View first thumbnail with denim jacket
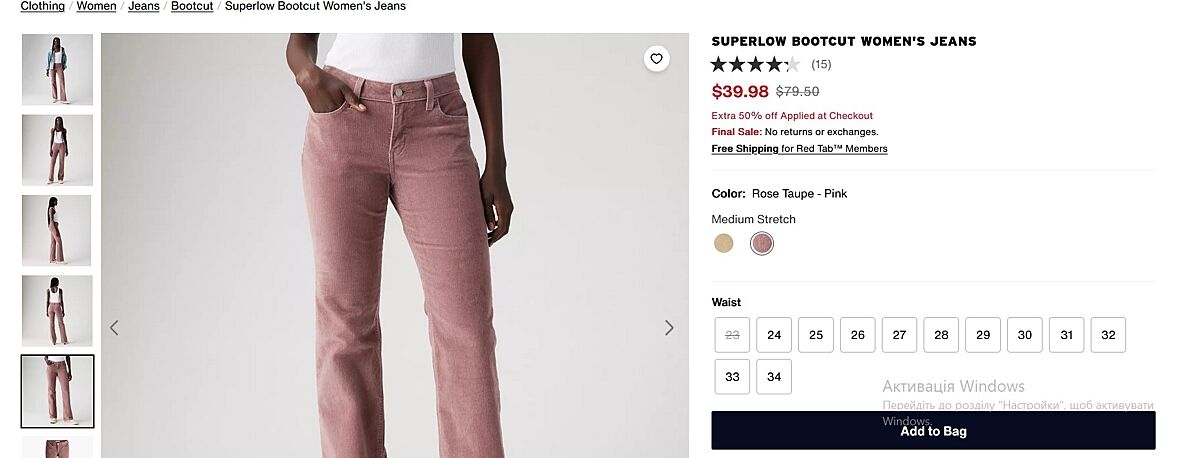Screen dimensions: 1200x458 click(57, 70)
